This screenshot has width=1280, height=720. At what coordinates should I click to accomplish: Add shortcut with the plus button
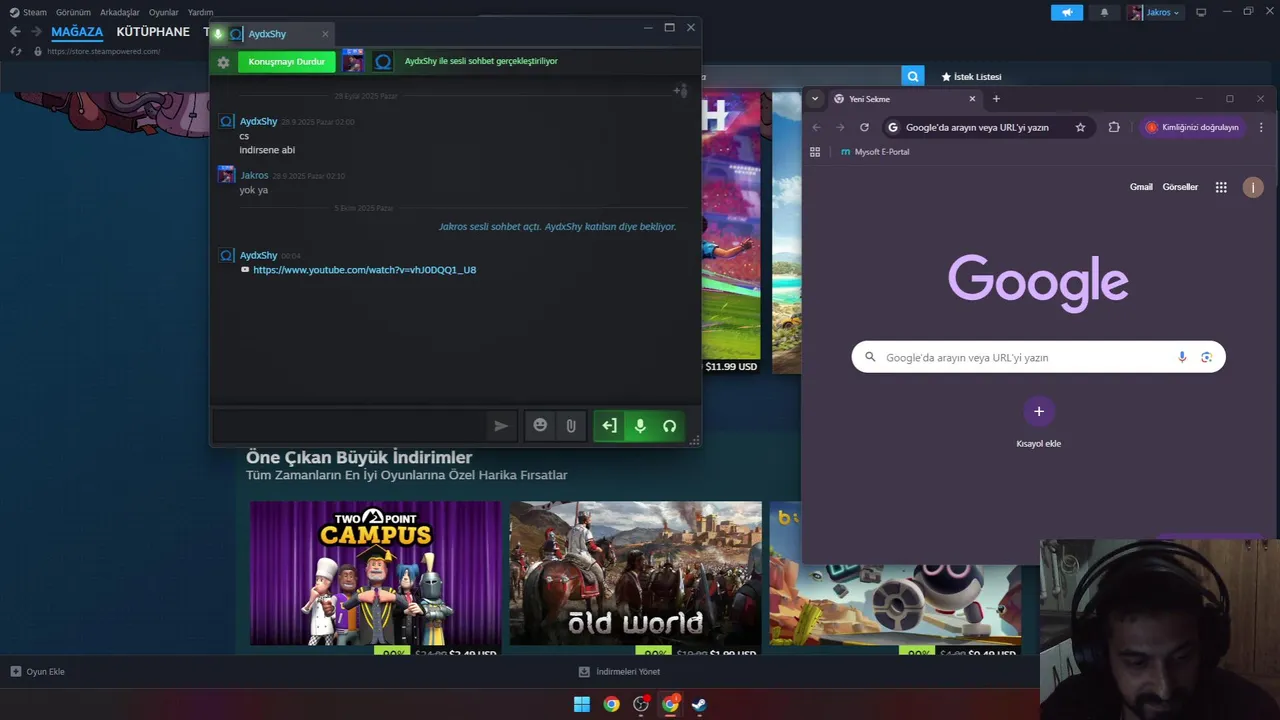click(1038, 411)
